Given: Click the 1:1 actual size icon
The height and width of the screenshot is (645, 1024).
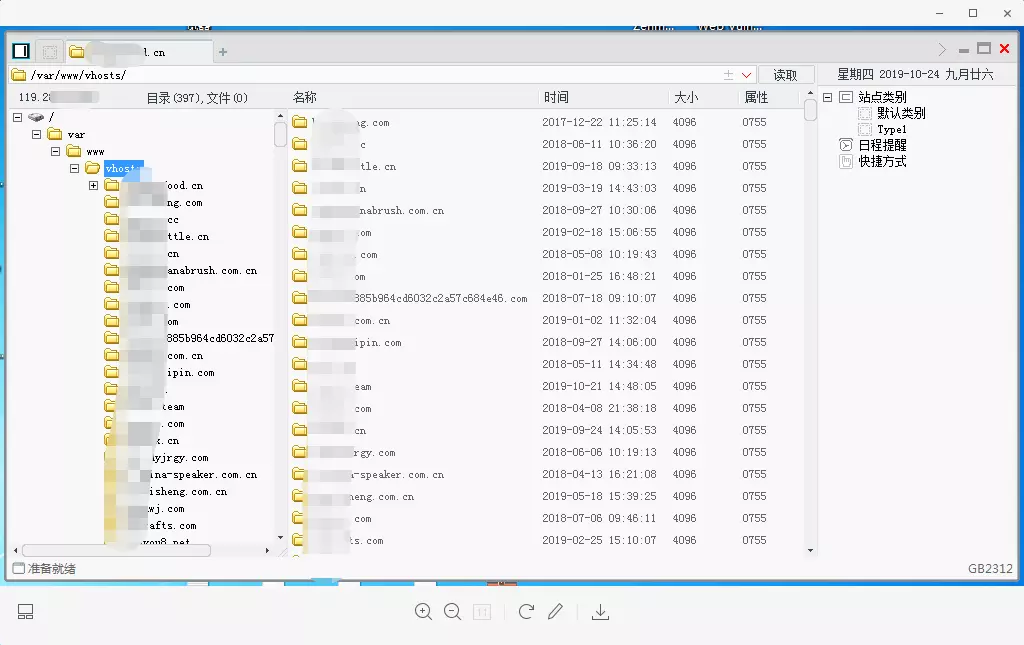Looking at the screenshot, I should [x=482, y=612].
